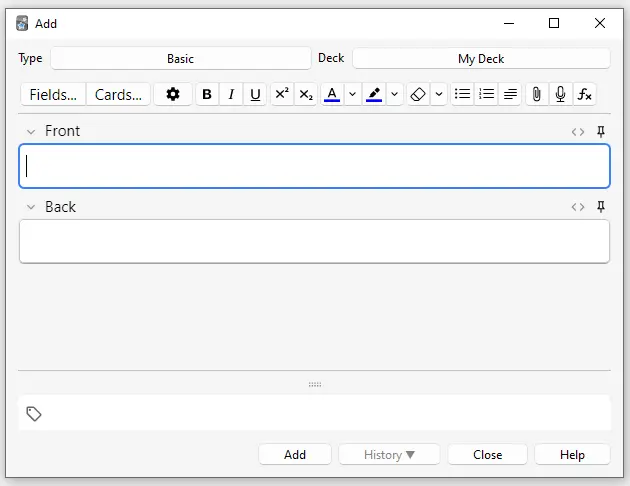Toggle bold text formatting
The image size is (630, 486).
[207, 94]
